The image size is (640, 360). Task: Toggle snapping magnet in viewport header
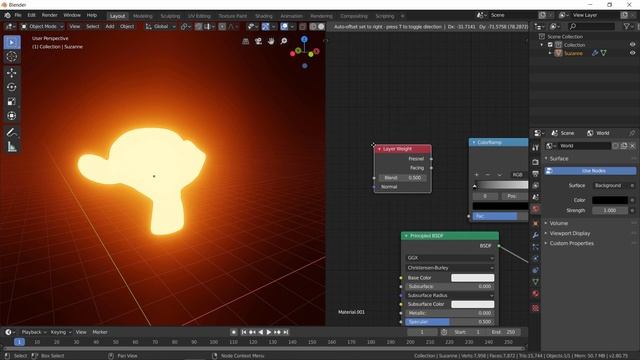tap(198, 27)
